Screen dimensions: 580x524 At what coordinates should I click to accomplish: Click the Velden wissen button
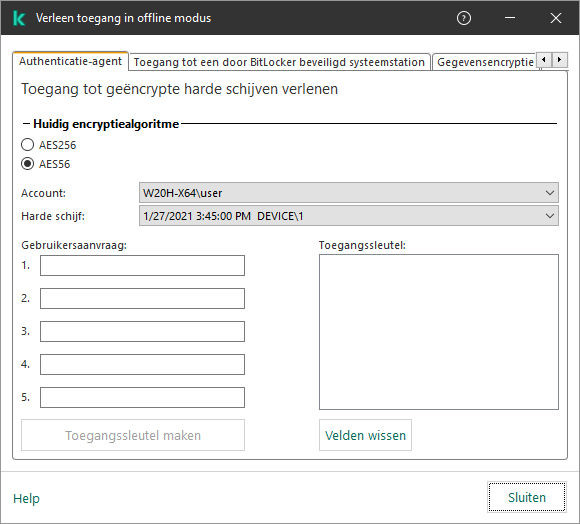point(365,435)
